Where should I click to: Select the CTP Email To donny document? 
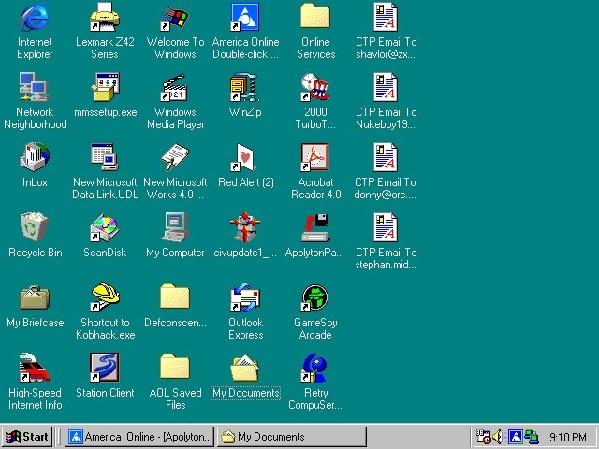(x=385, y=157)
